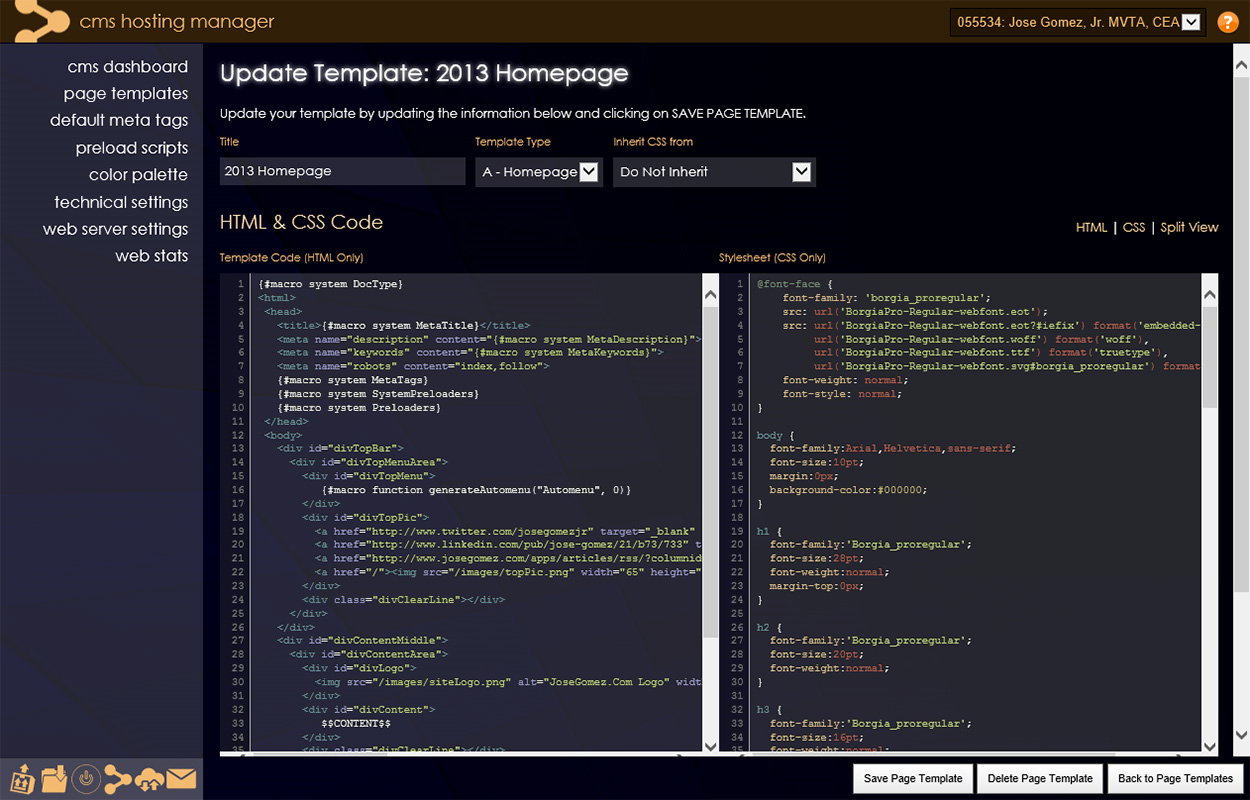Screen dimensions: 1250x800
Task: Select the Split View option
Action: coord(1189,227)
